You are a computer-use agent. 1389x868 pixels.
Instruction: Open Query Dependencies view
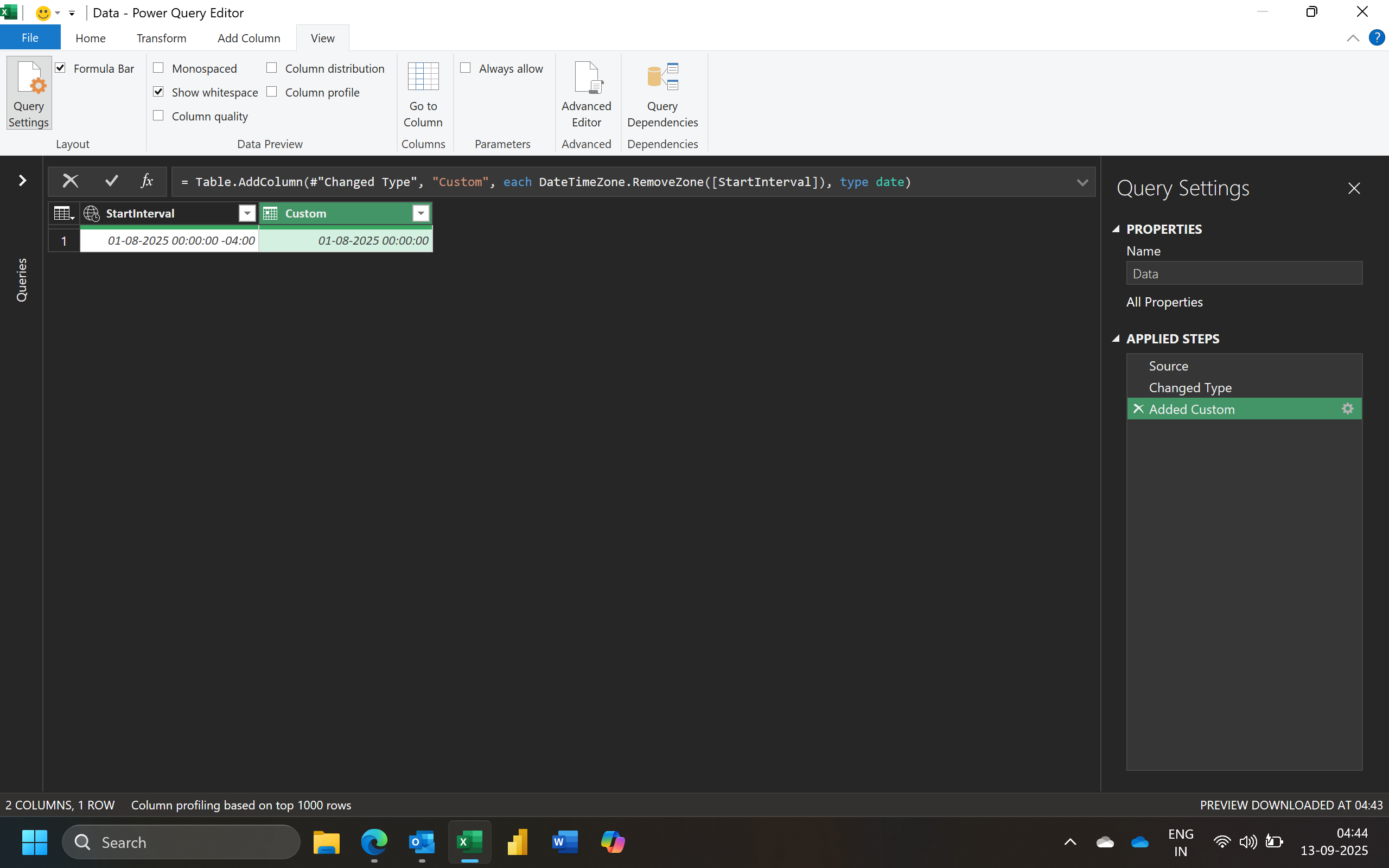[x=662, y=93]
